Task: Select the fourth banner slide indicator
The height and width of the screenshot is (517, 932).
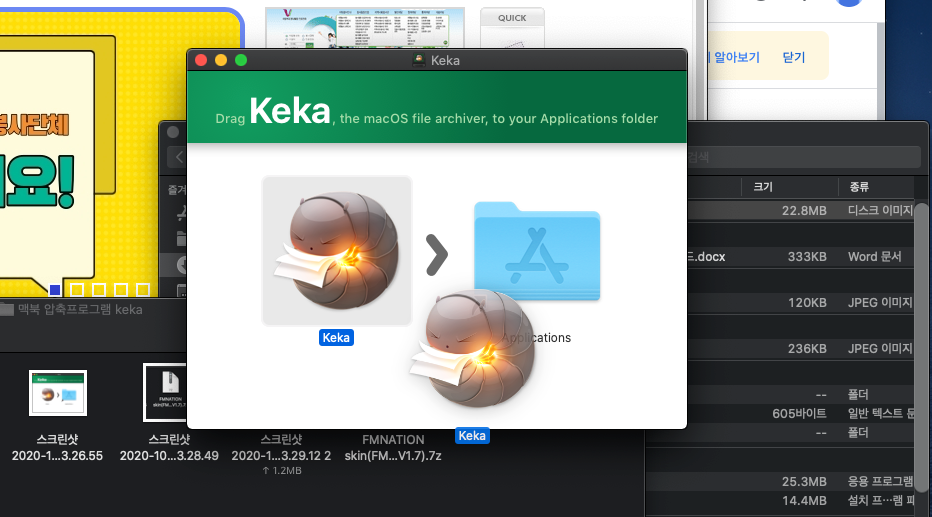Action: tap(121, 289)
